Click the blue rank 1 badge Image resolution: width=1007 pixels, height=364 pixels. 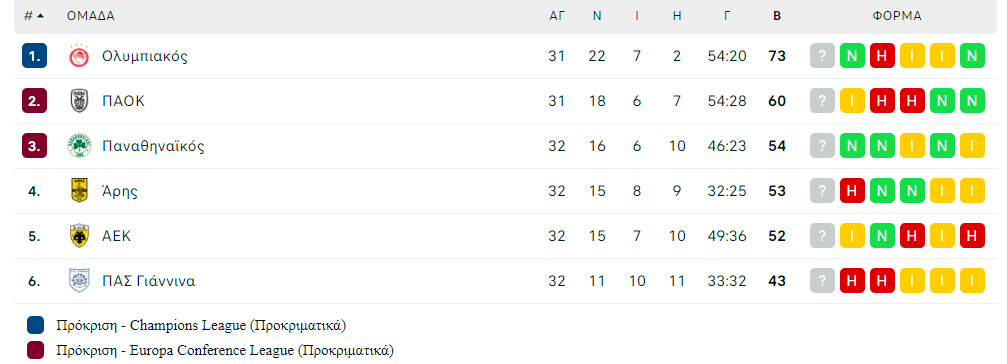click(34, 56)
